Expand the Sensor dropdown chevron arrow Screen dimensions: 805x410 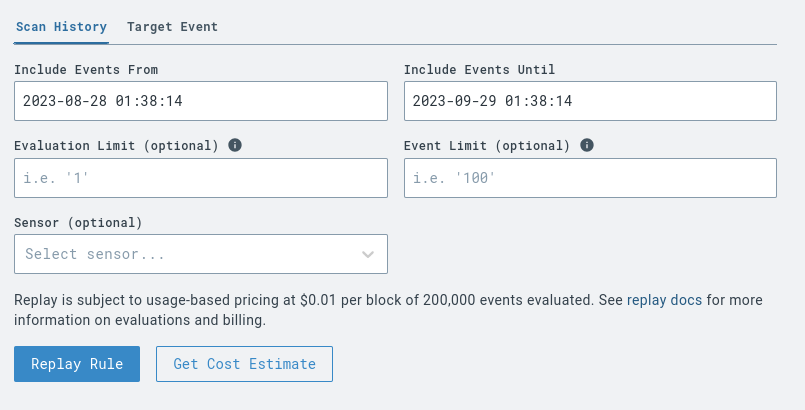(x=368, y=255)
